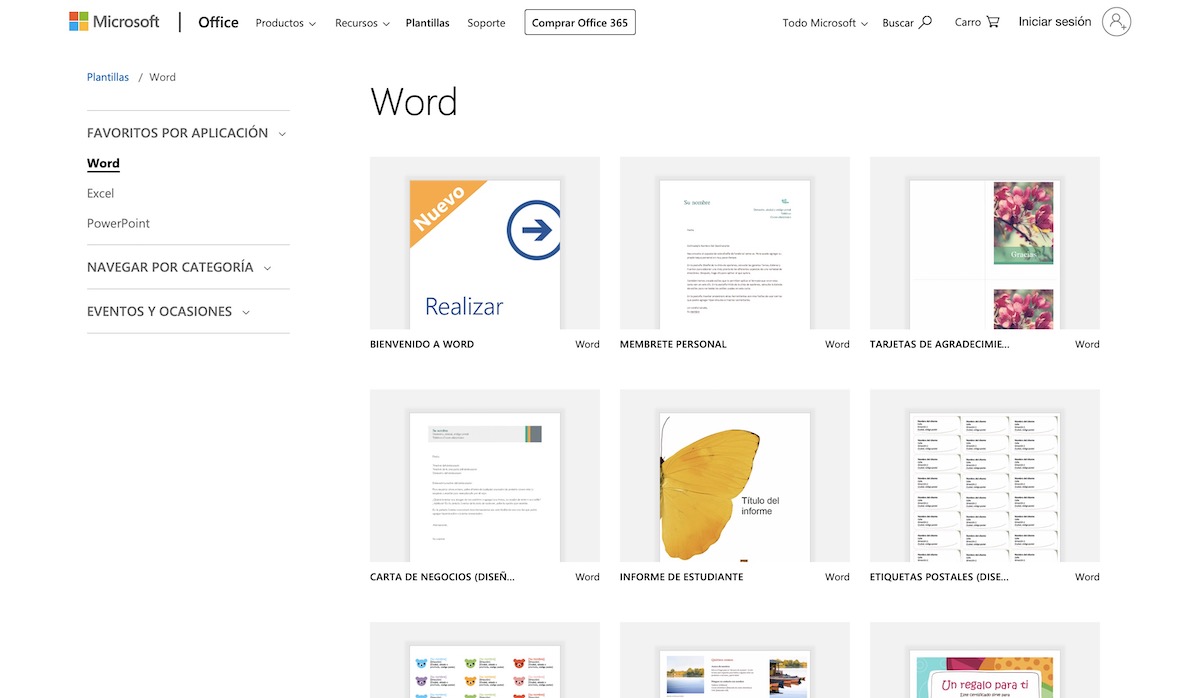The width and height of the screenshot is (1200, 698).
Task: Select Excel in the sidebar
Action: pyautogui.click(x=100, y=193)
